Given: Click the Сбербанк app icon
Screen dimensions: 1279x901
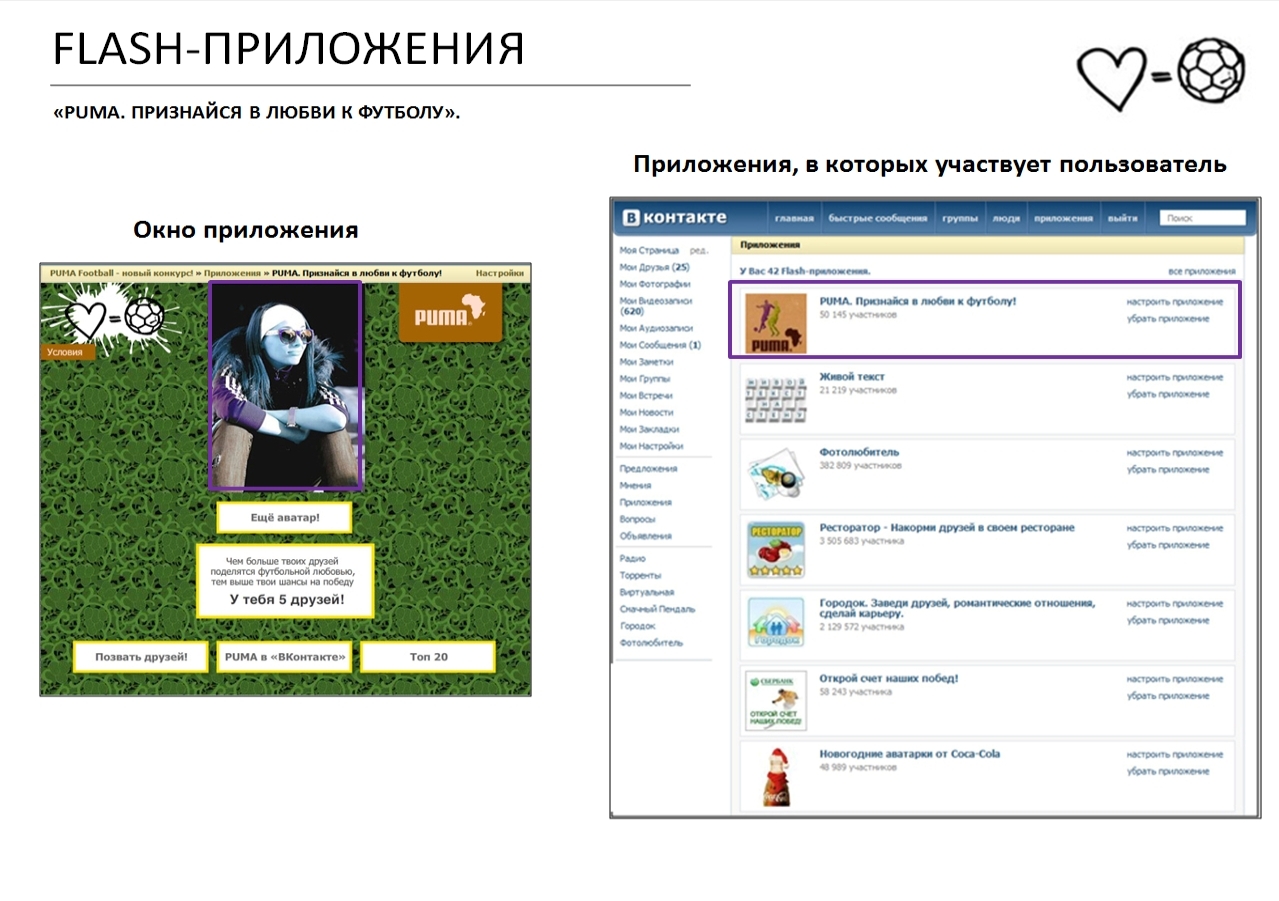Looking at the screenshot, I should click(x=776, y=701).
